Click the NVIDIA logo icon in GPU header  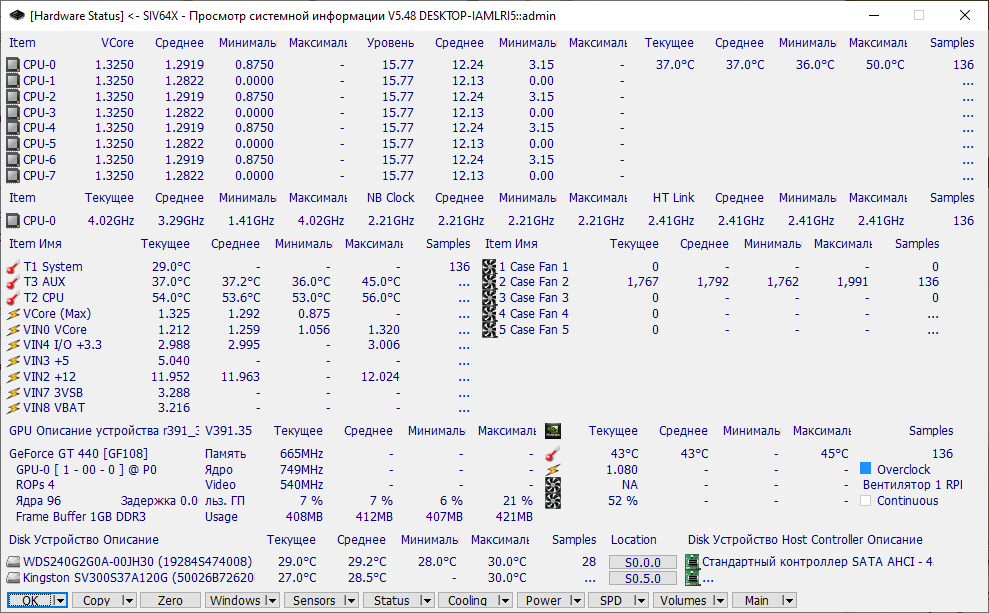553,431
